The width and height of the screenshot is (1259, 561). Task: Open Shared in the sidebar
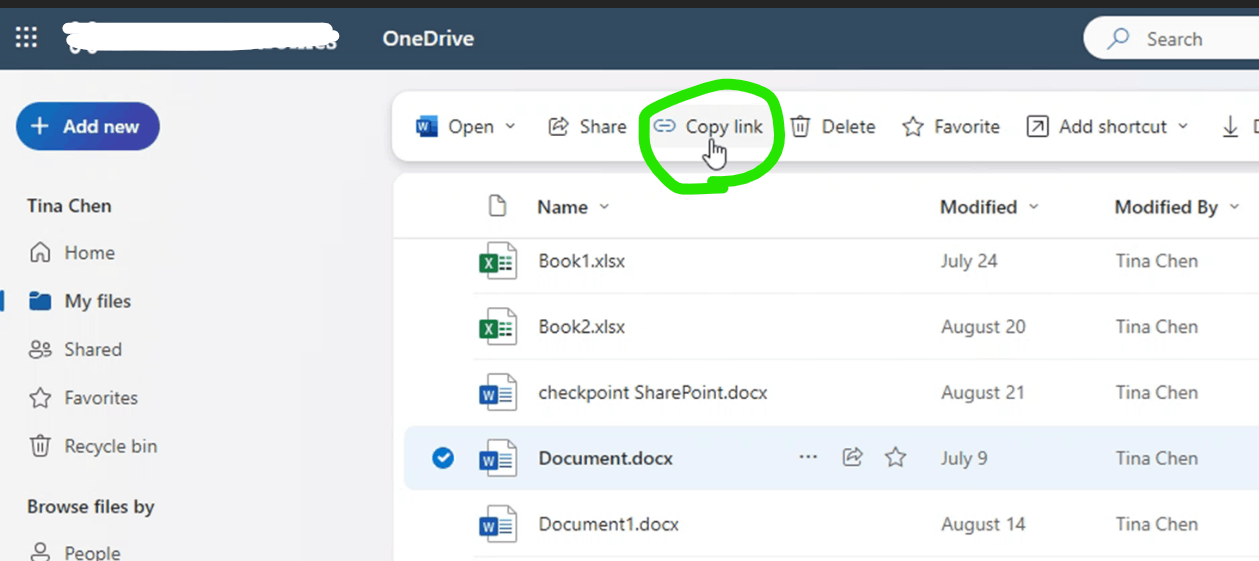[x=75, y=350]
